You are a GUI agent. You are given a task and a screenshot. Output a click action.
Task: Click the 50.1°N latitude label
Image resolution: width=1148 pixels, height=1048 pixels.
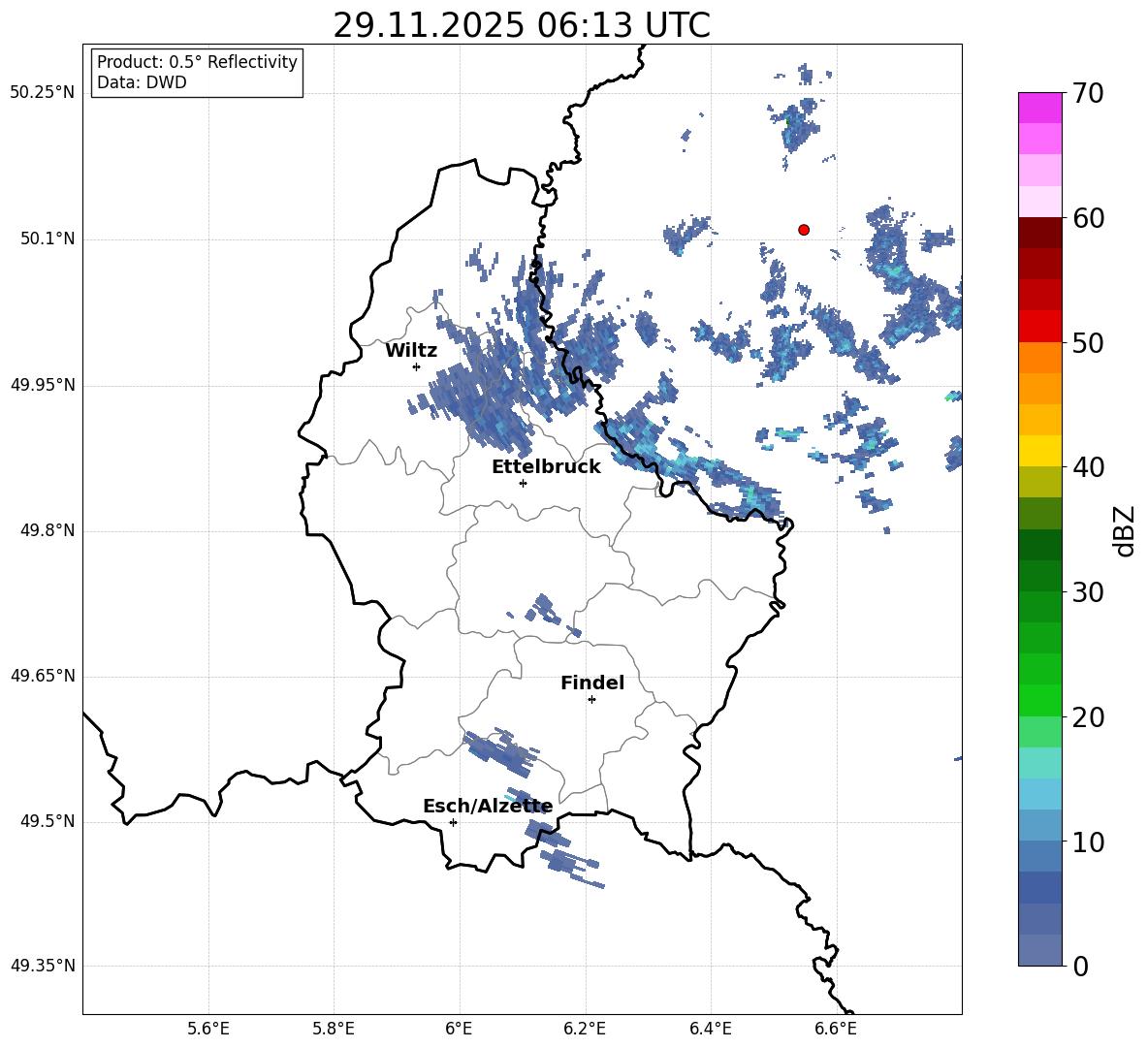point(48,239)
